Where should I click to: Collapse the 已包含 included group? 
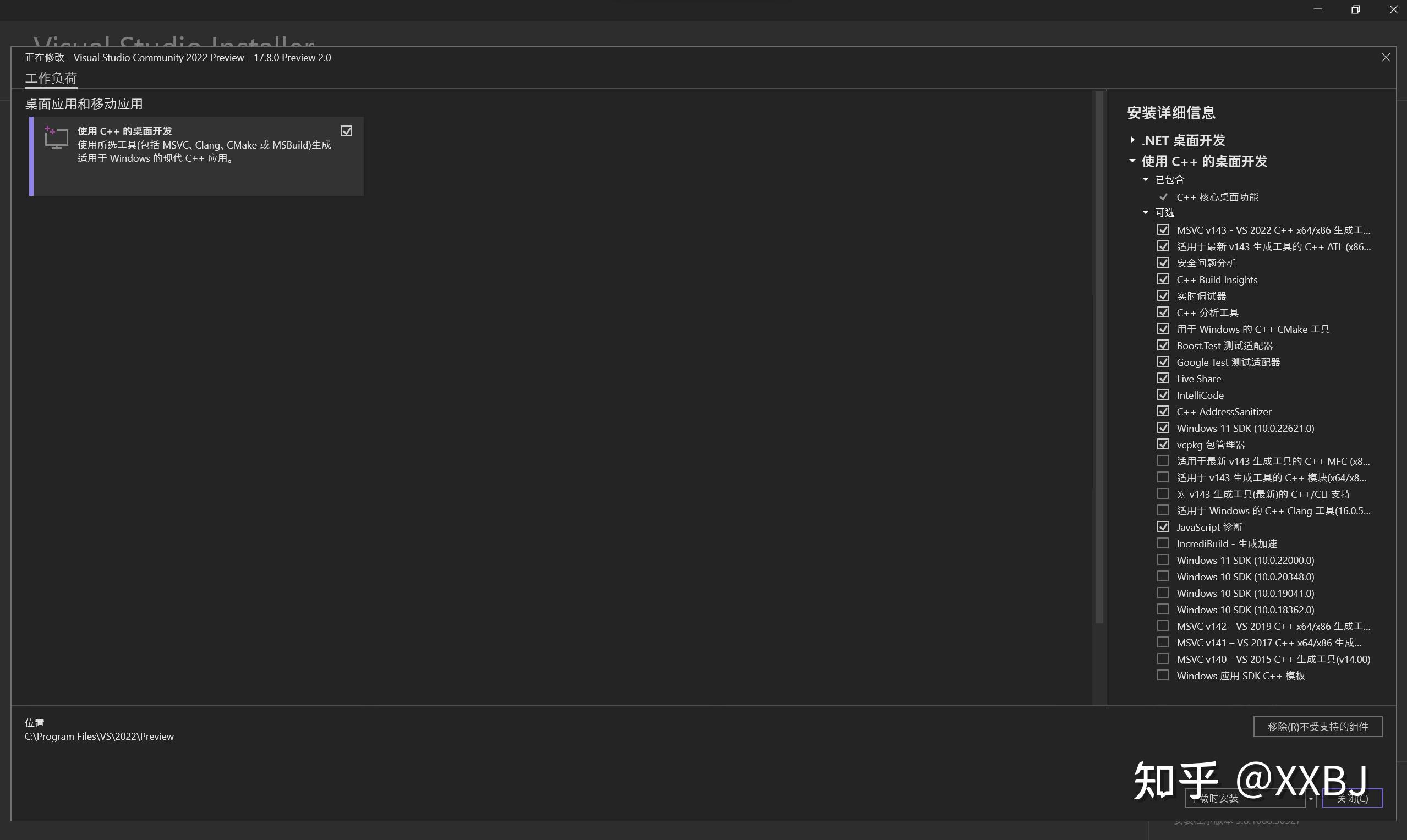(x=1146, y=179)
